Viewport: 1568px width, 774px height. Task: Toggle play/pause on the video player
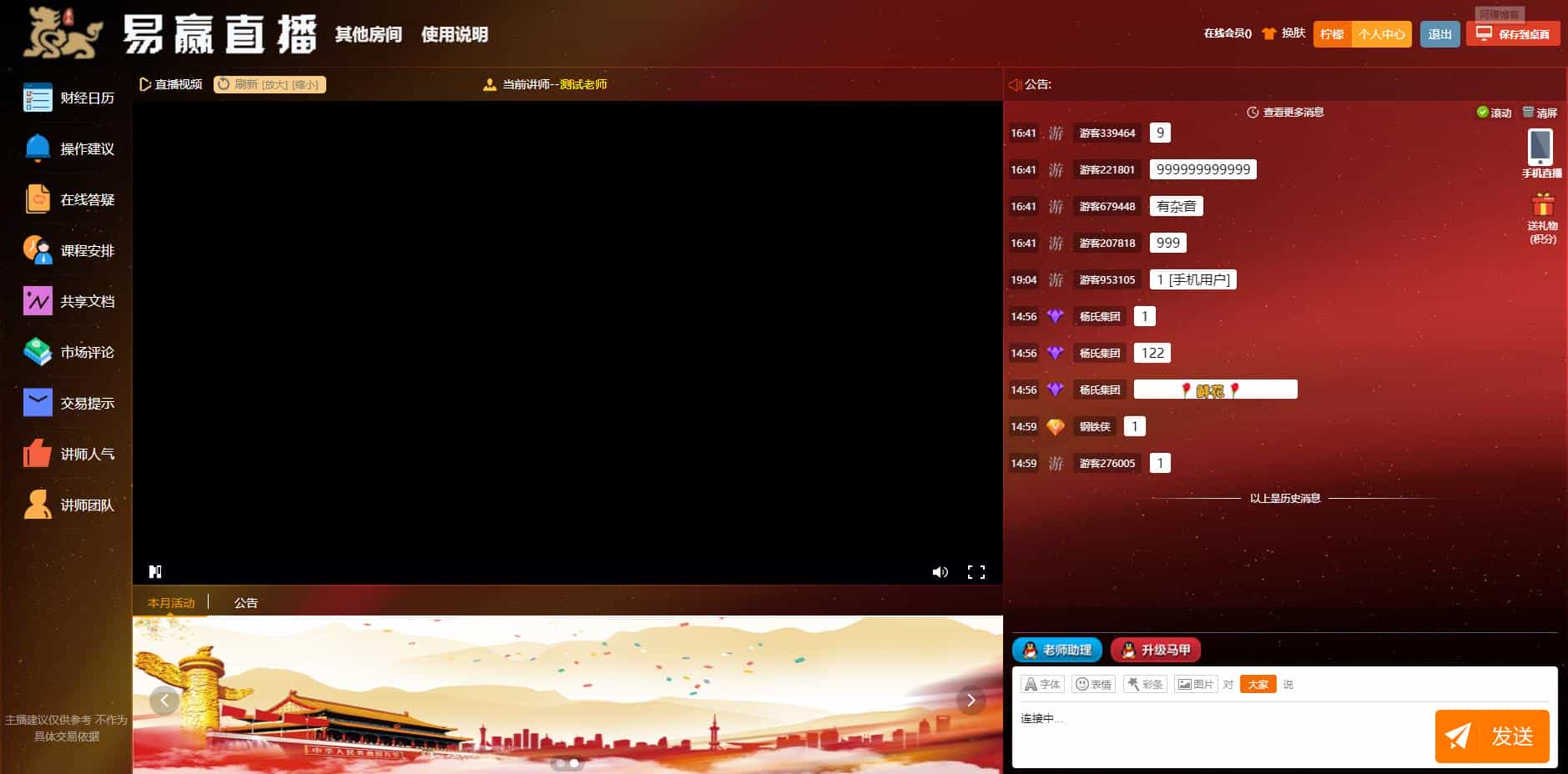click(155, 571)
